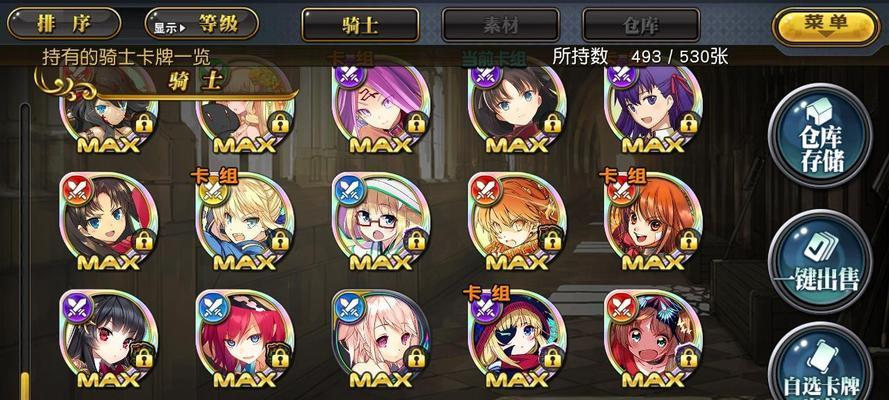Image resolution: width=889 pixels, height=400 pixels.
Task: Select the 骑士 knight tab
Action: [360, 25]
